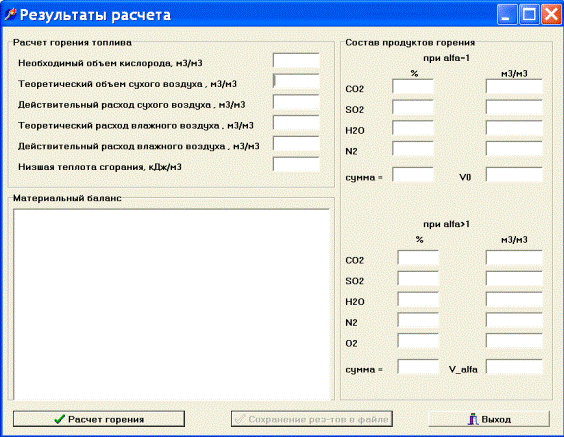The width and height of the screenshot is (564, 437).
Task: Click H2O percent field under alfa>1
Action: [418, 299]
